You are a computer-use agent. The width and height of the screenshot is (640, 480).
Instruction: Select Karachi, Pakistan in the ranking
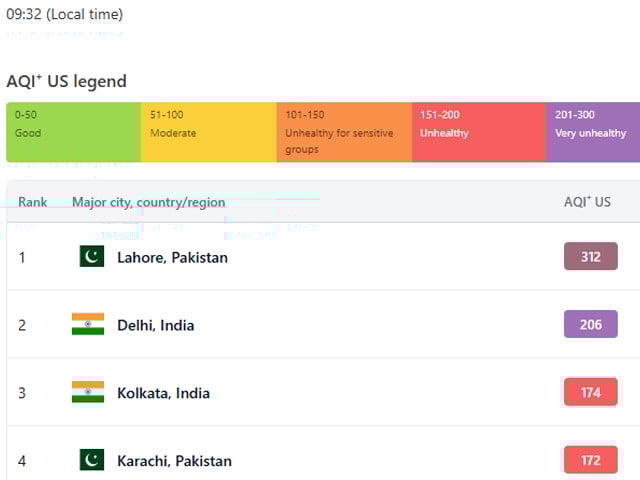[174, 461]
